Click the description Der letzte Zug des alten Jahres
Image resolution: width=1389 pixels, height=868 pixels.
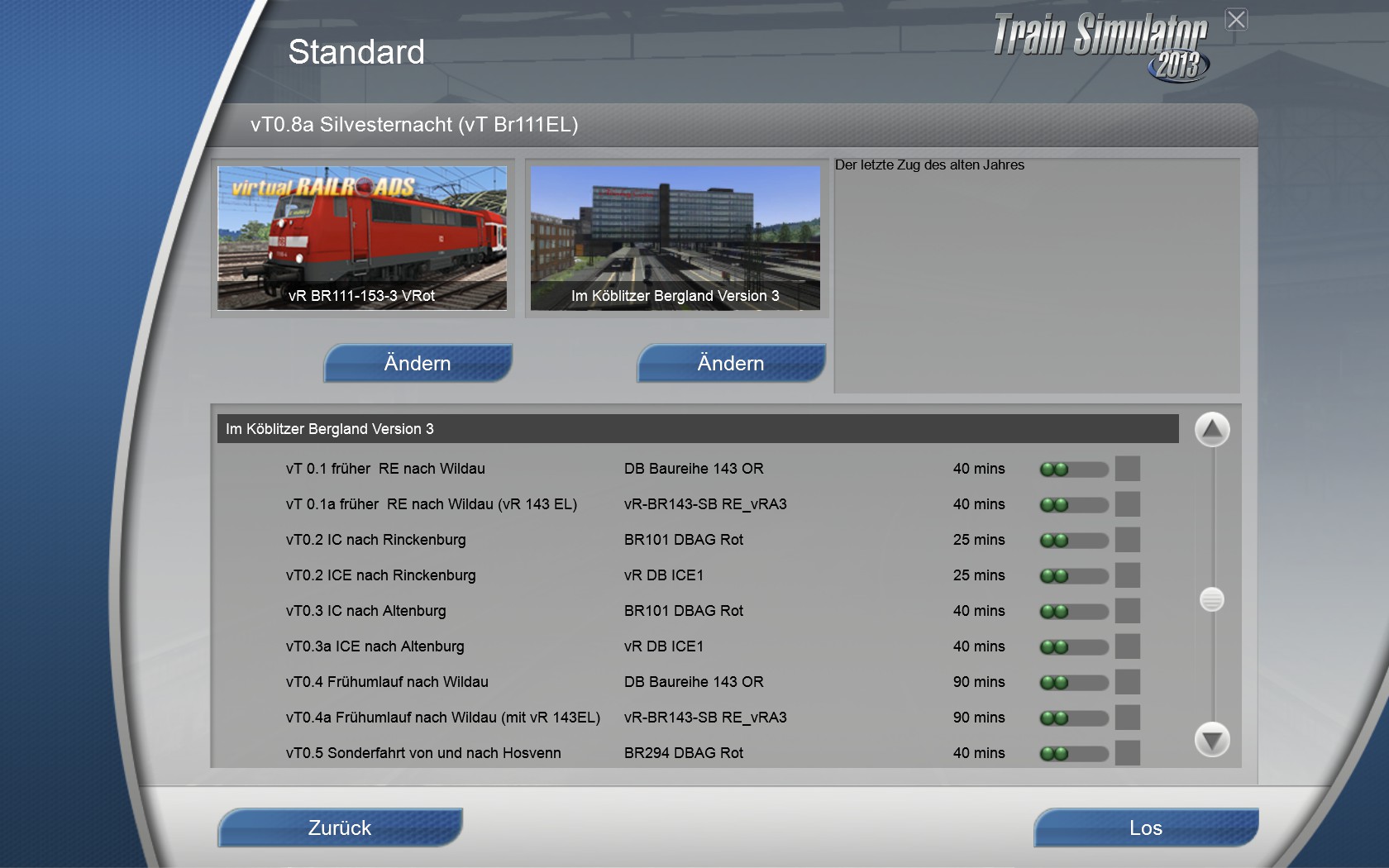coord(929,165)
